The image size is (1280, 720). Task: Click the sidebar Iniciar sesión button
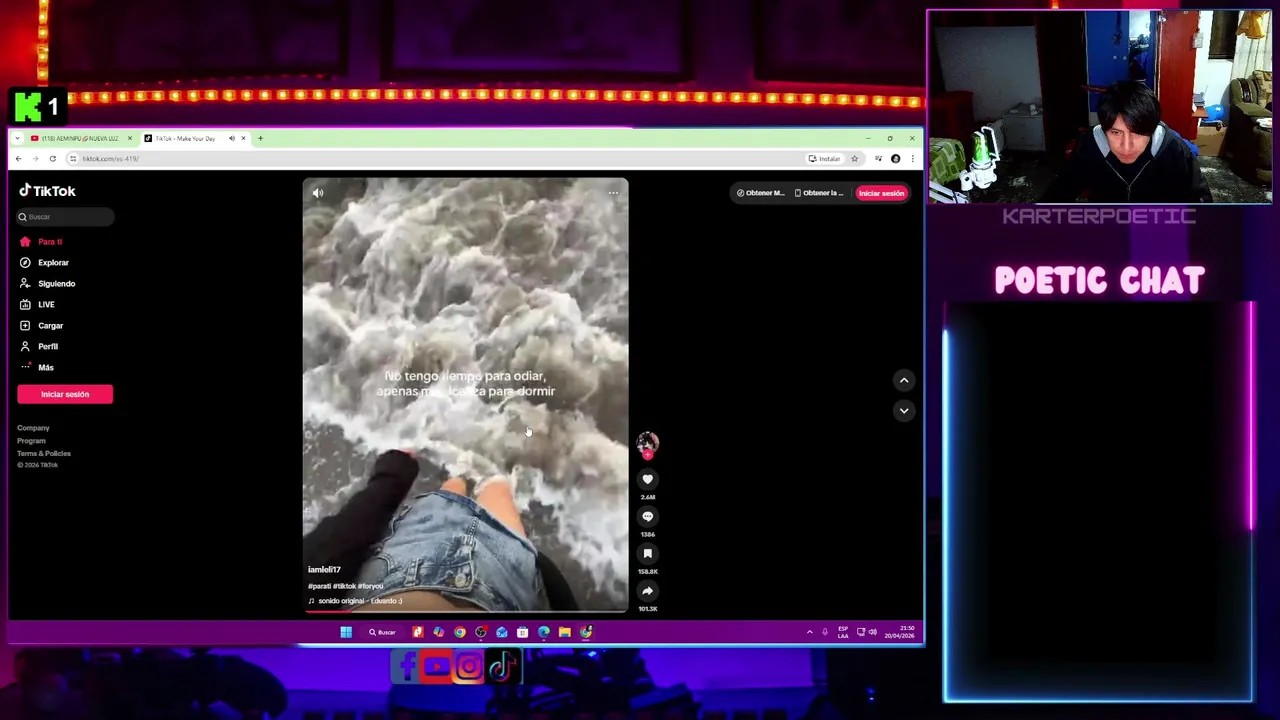[x=65, y=394]
